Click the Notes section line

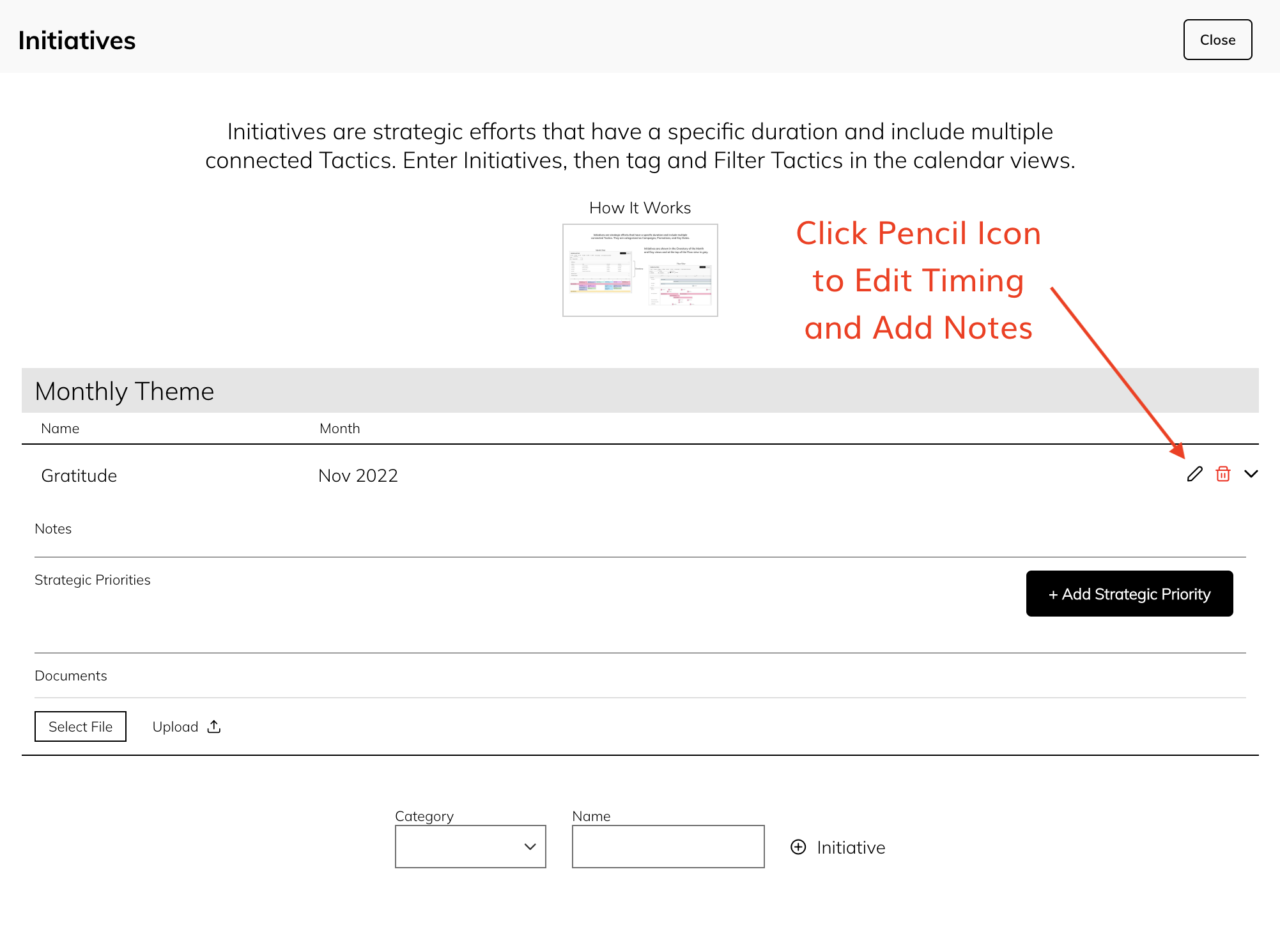click(x=53, y=528)
